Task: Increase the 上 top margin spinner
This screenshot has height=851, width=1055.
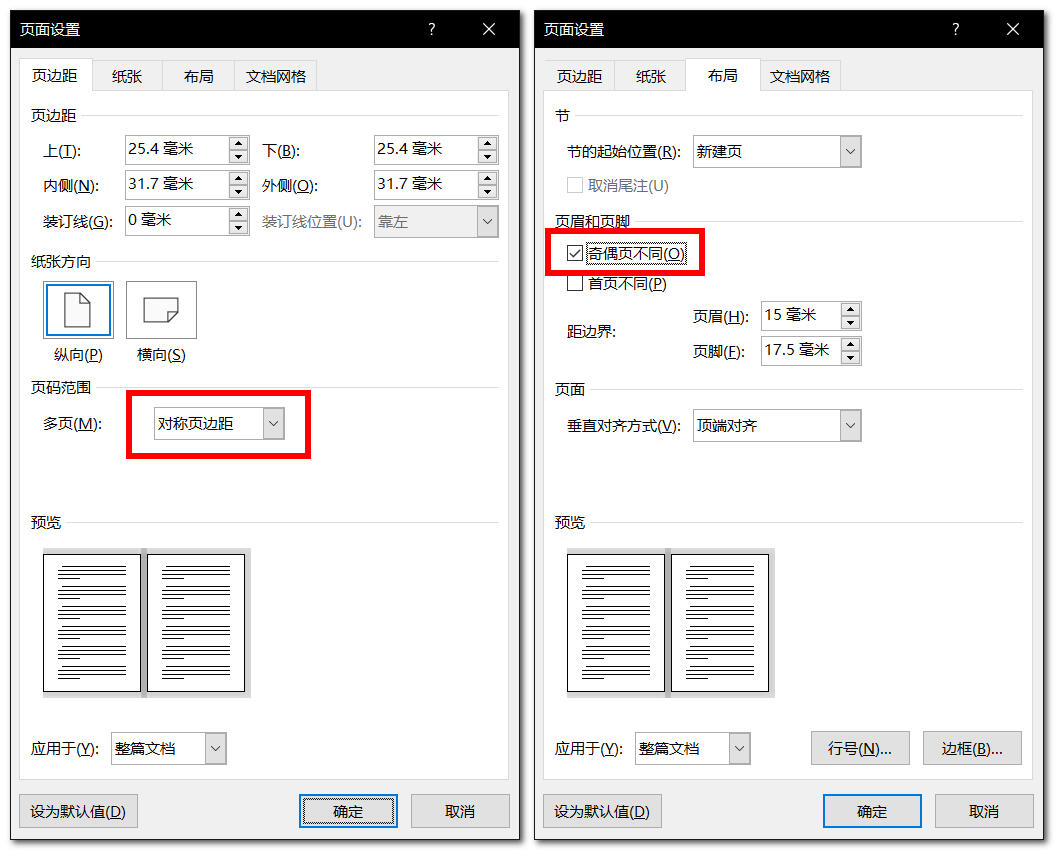Action: (x=238, y=144)
